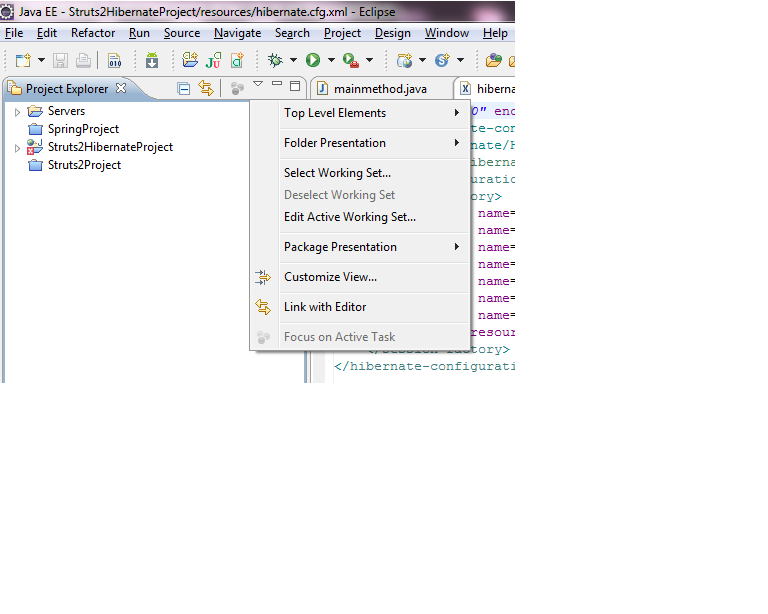768x614 pixels.
Task: Open the File menu
Action: 14,33
